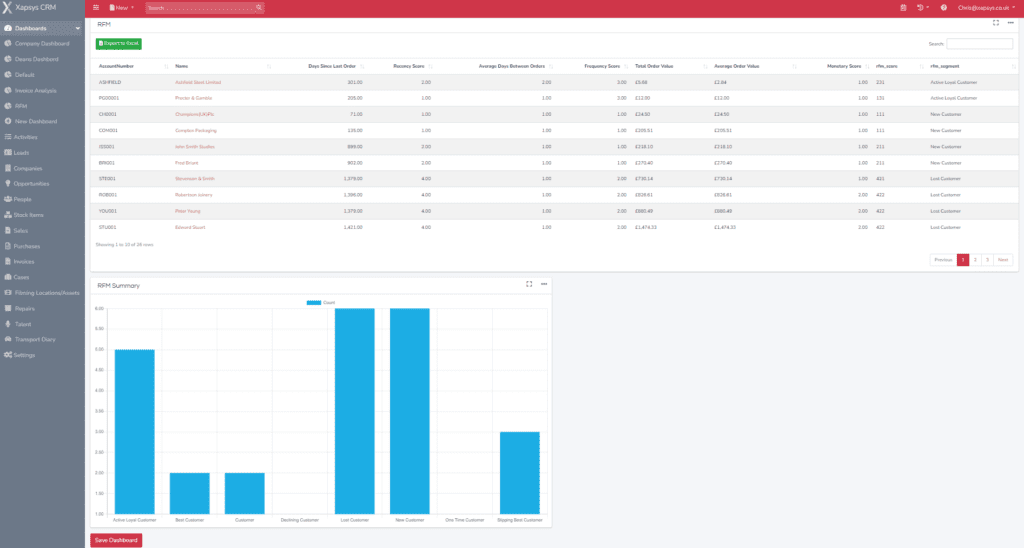1024x548 pixels.
Task: Toggle the Count legend swatch in the chart
Action: click(313, 302)
